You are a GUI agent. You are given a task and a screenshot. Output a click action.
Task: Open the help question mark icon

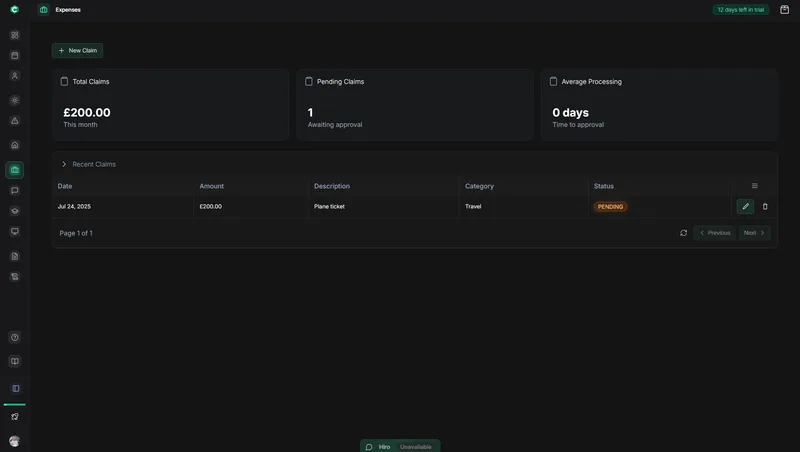click(15, 337)
